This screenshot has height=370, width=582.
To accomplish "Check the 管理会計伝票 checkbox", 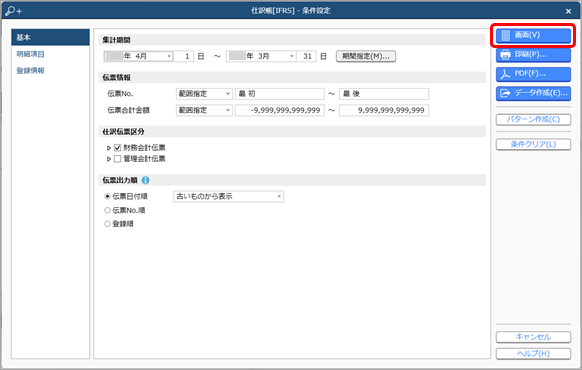I will coord(118,159).
